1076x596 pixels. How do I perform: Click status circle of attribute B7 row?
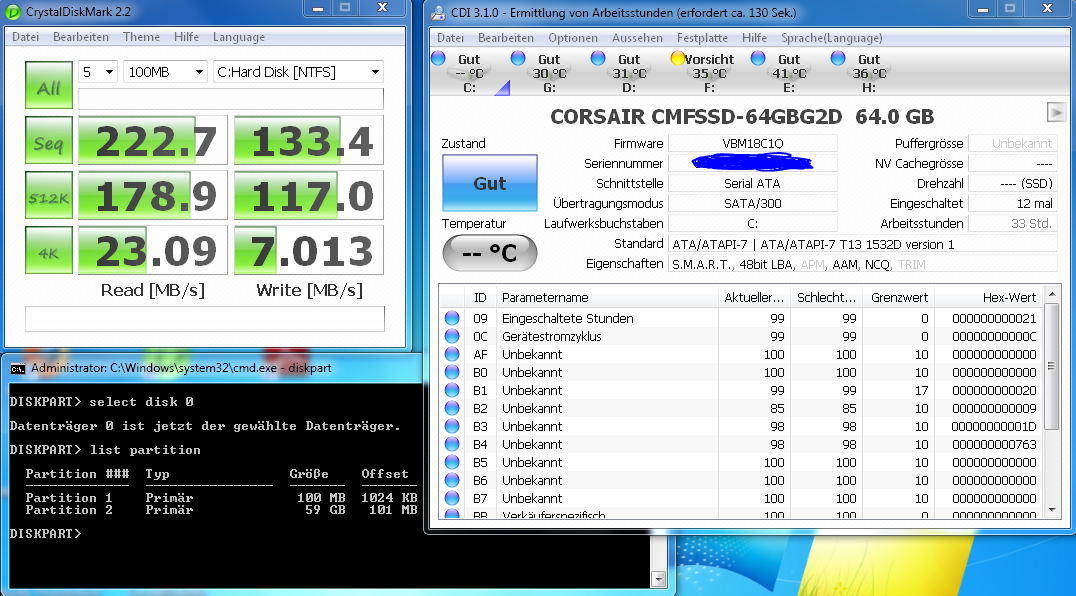[452, 498]
